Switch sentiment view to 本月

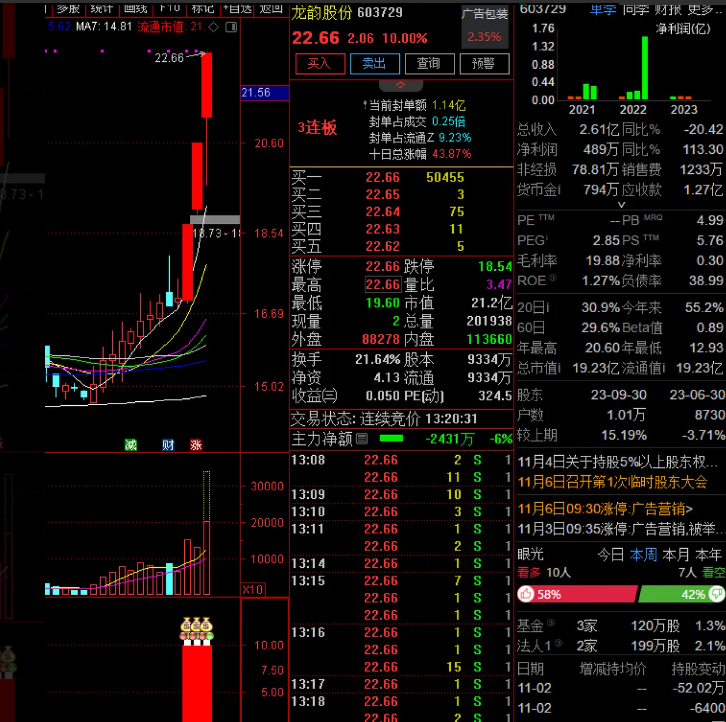click(677, 554)
